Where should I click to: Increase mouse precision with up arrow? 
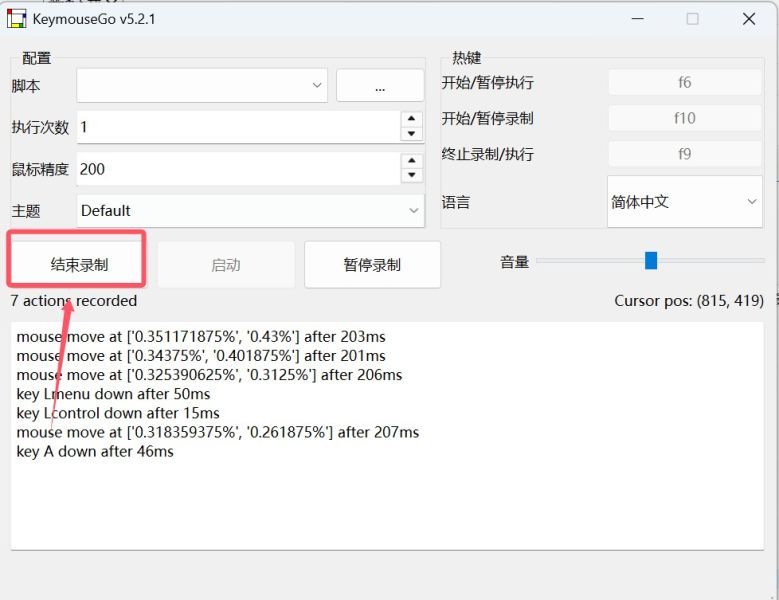[411, 160]
